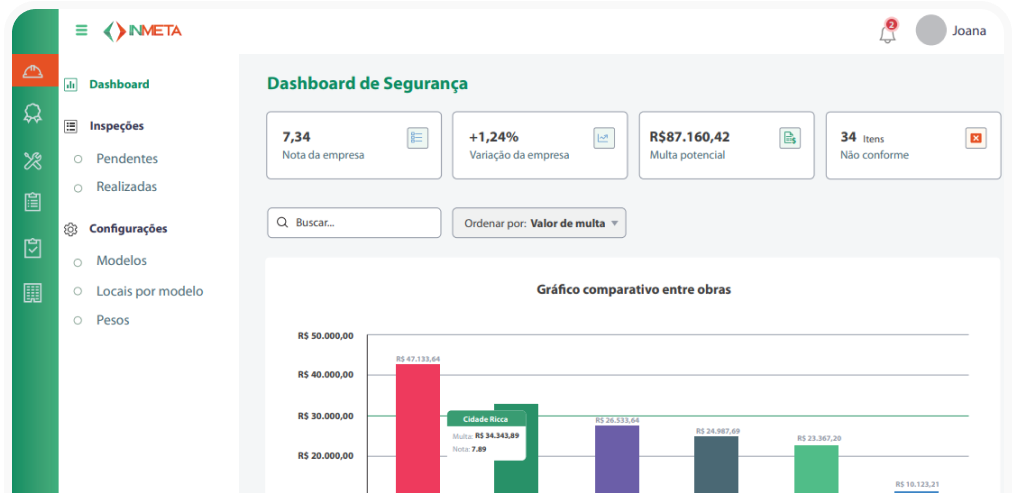Screen dimensions: 1016x493
Task: Expand the Configurações section
Action: click(127, 229)
